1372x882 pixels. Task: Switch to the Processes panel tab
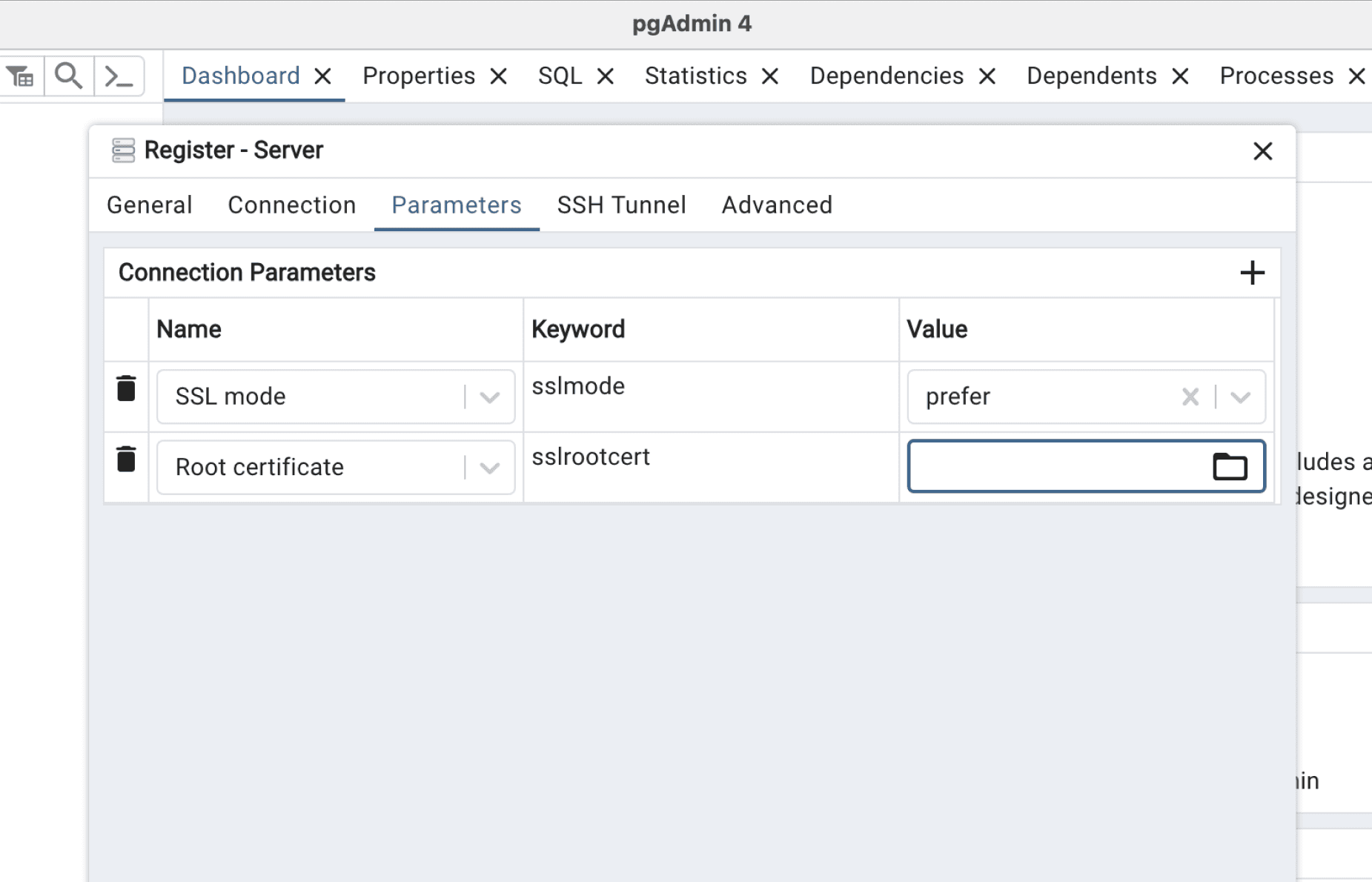click(x=1277, y=76)
